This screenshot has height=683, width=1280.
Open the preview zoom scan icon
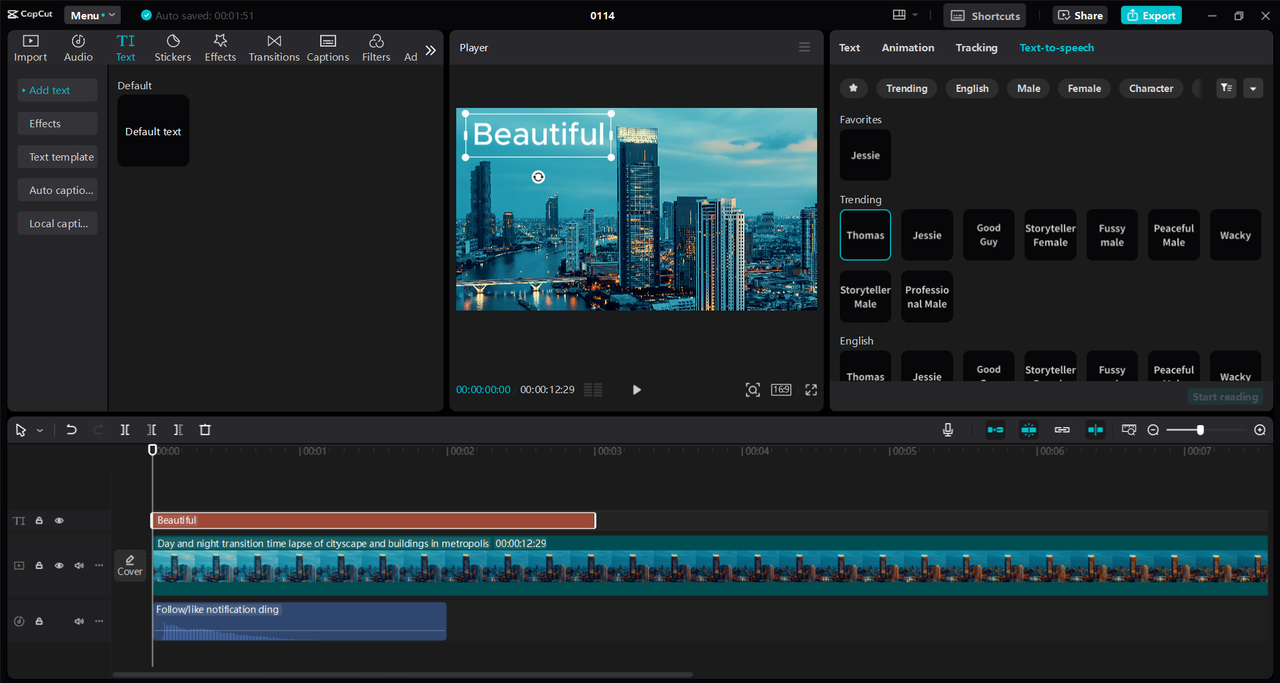(753, 390)
